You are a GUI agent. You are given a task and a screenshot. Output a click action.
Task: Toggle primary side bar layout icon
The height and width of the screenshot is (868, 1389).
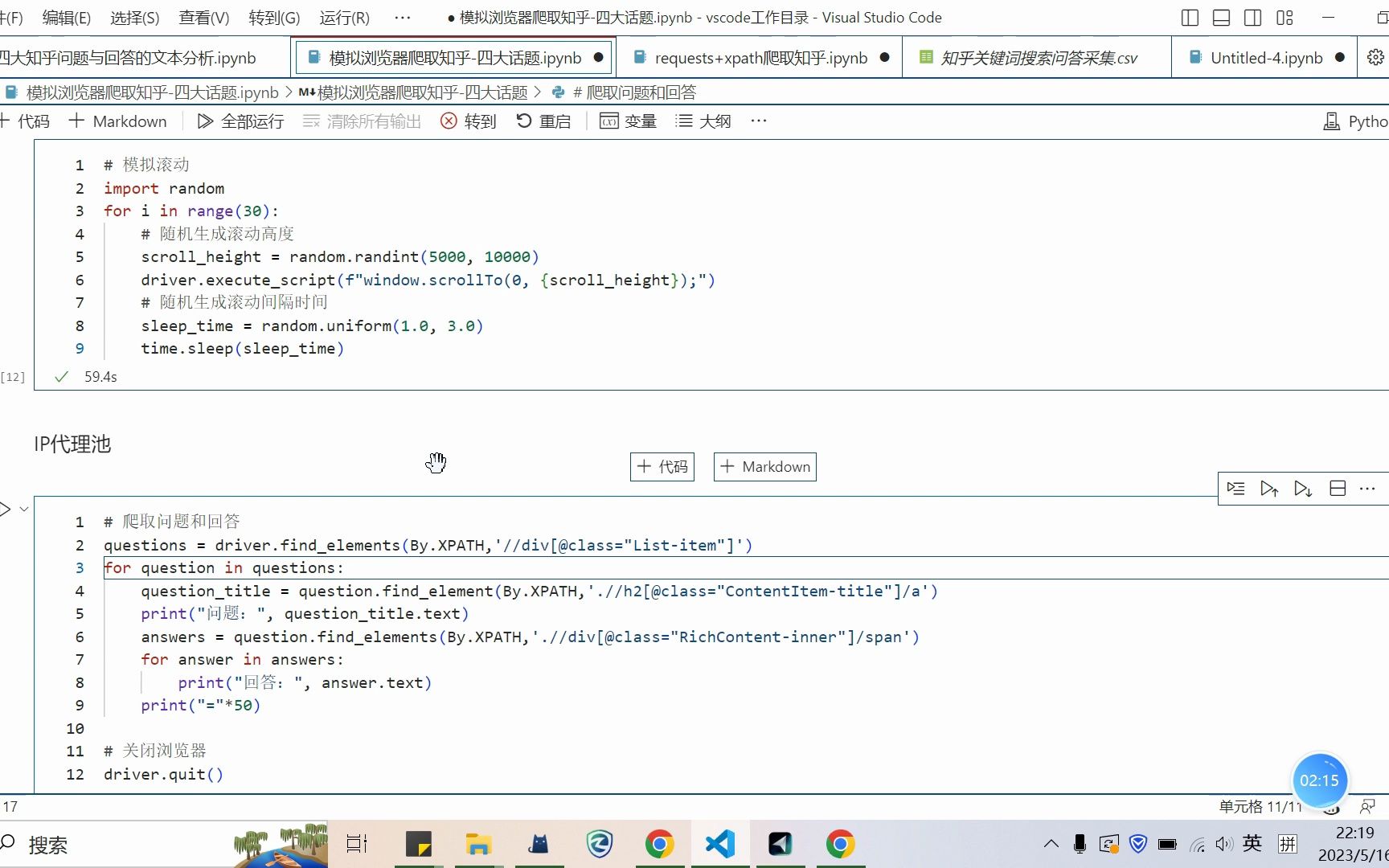(x=1190, y=18)
